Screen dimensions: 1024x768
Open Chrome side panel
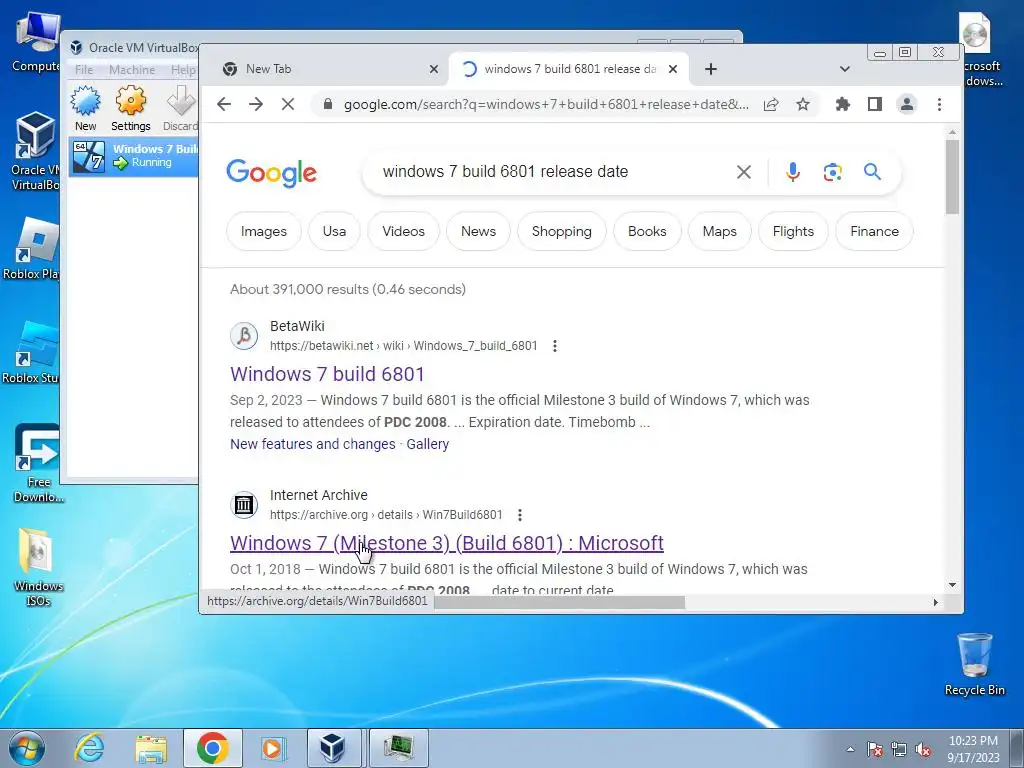(874, 104)
